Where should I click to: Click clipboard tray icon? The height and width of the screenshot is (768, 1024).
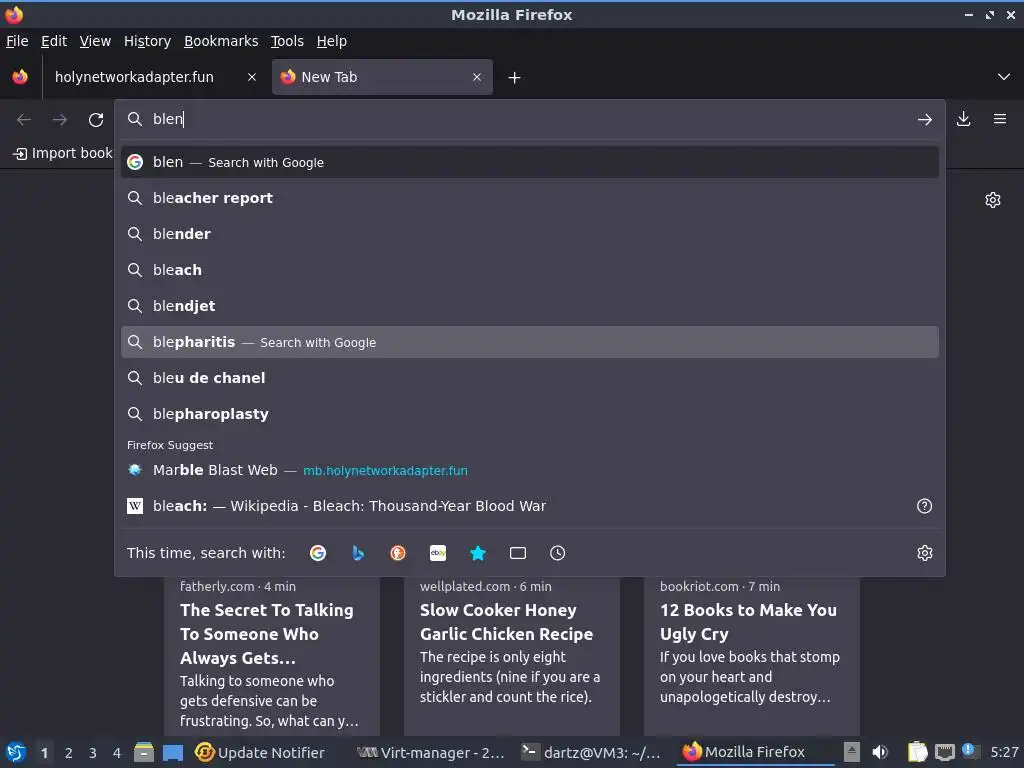point(918,752)
